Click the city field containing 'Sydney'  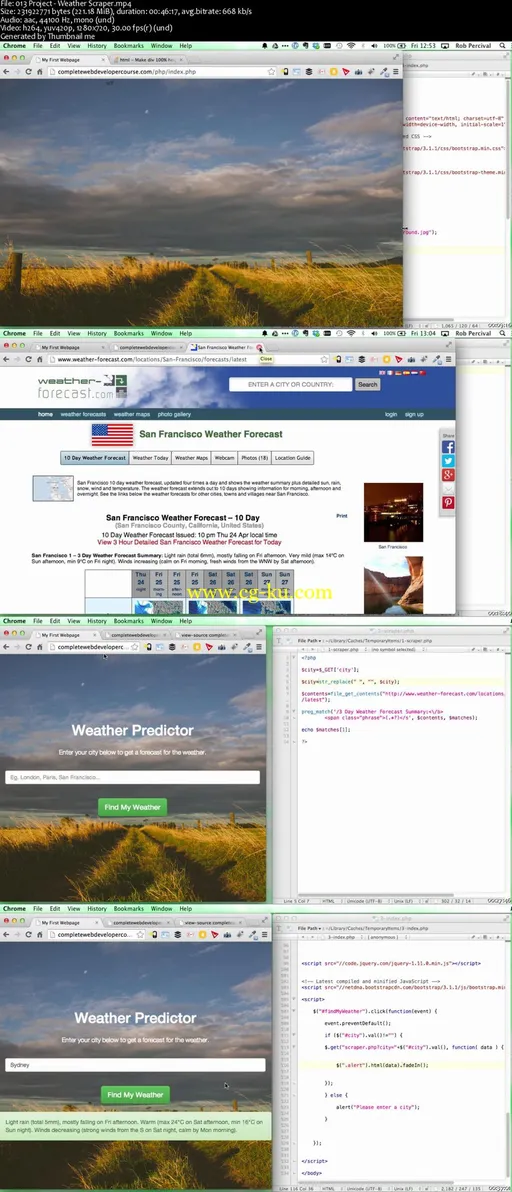coord(135,1065)
